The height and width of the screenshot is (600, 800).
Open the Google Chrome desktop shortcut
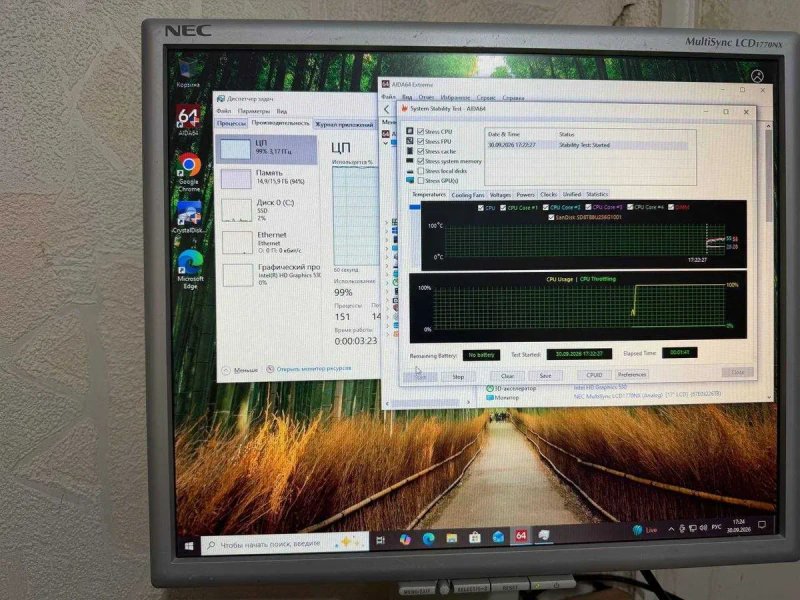pyautogui.click(x=189, y=171)
